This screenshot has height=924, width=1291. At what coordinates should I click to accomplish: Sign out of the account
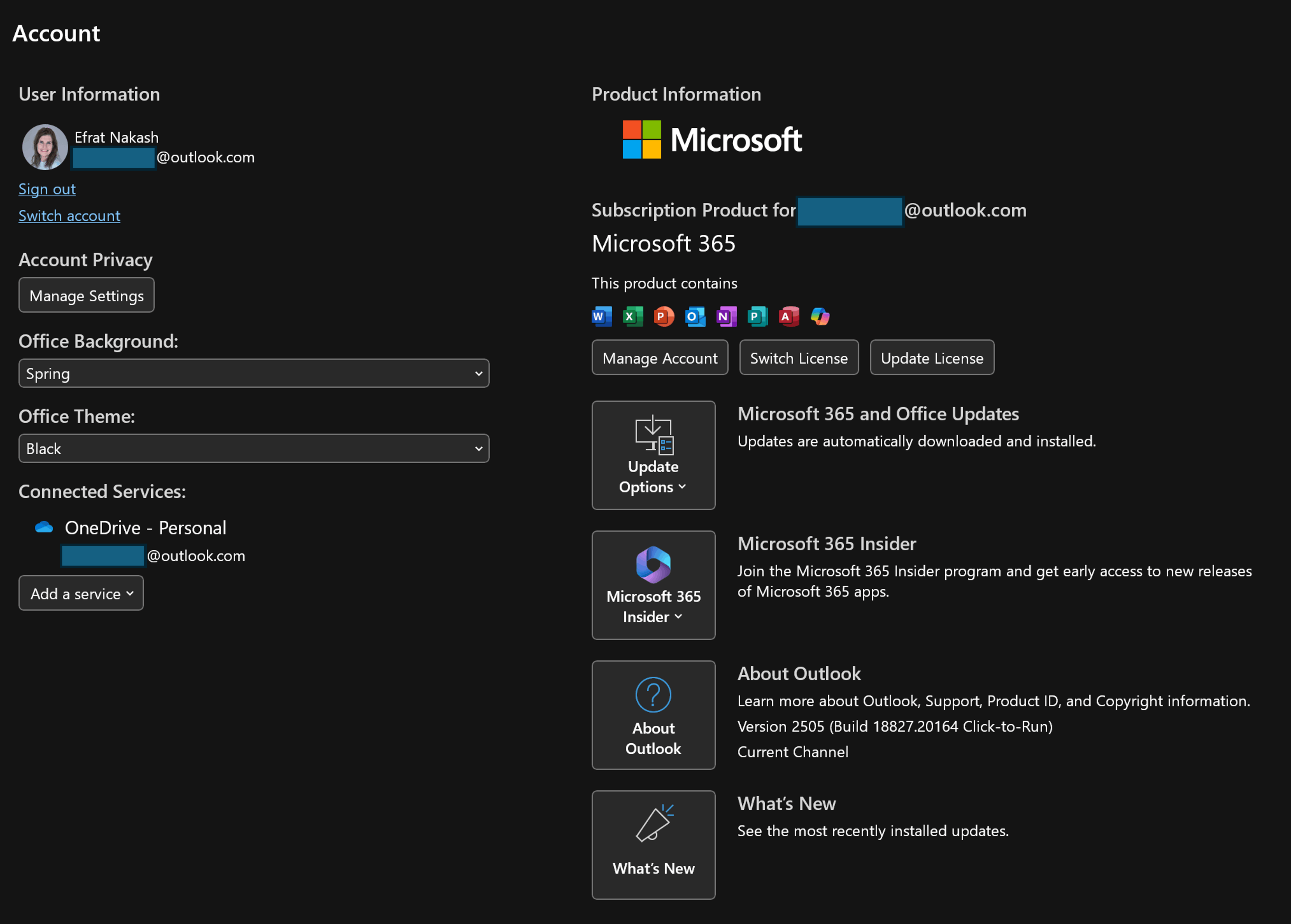pyautogui.click(x=47, y=189)
